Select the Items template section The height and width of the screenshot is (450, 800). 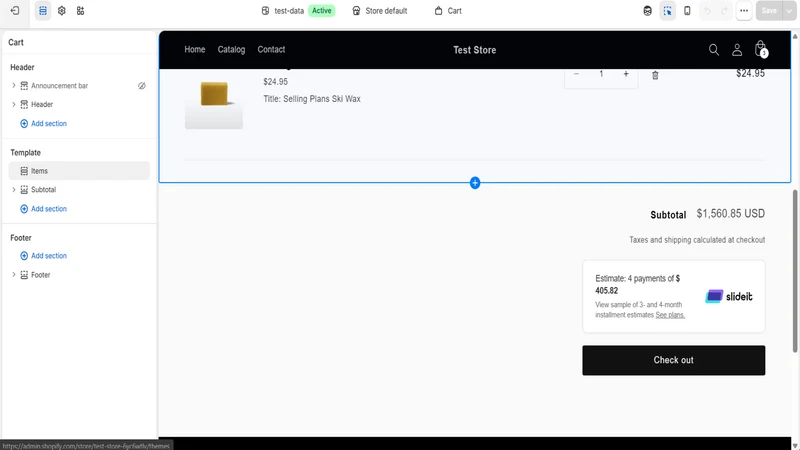point(79,171)
